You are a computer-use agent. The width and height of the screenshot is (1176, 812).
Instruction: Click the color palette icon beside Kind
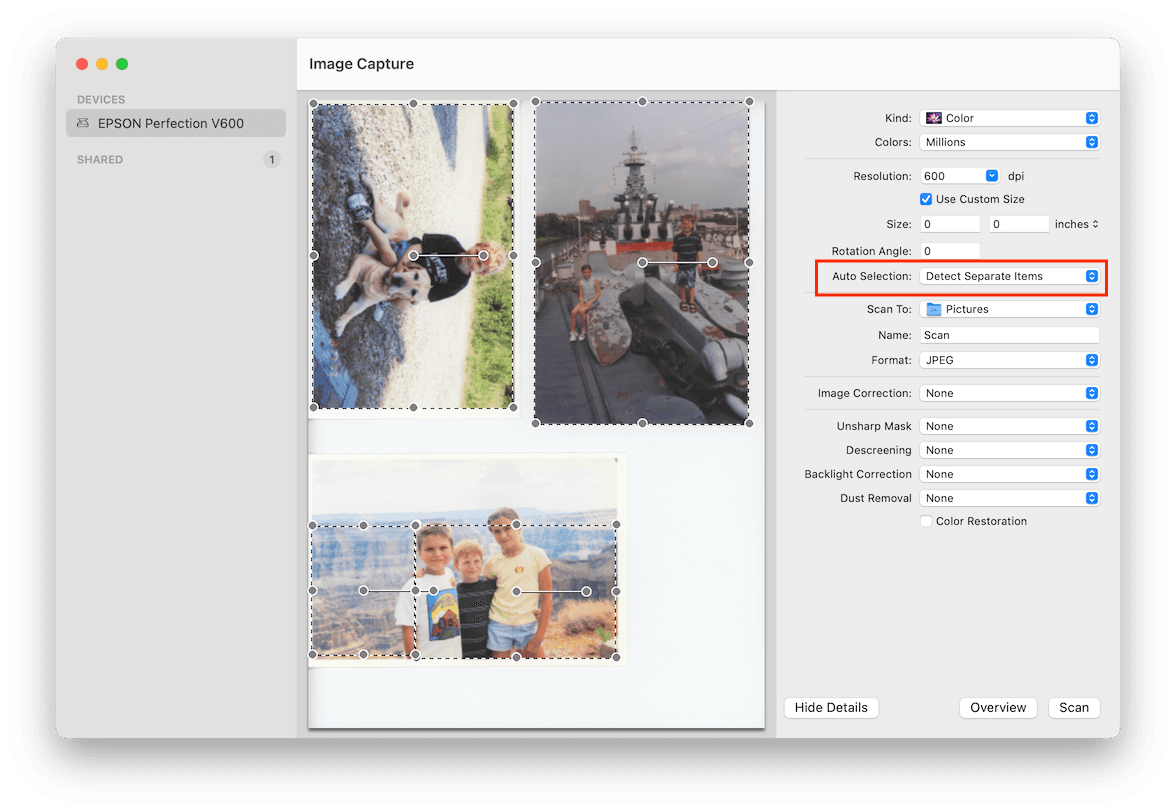click(933, 118)
